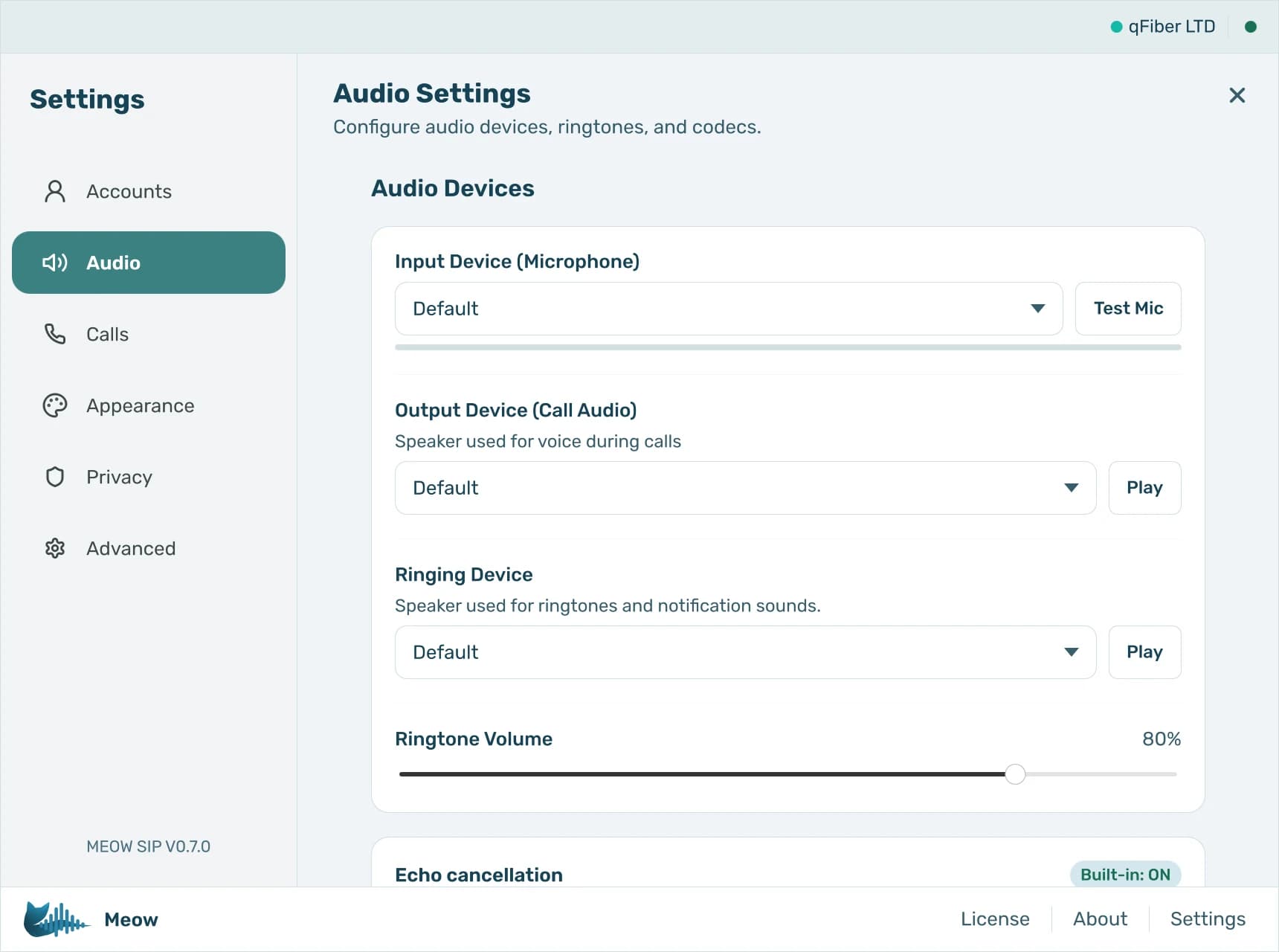Click the Accounts person icon

(55, 191)
